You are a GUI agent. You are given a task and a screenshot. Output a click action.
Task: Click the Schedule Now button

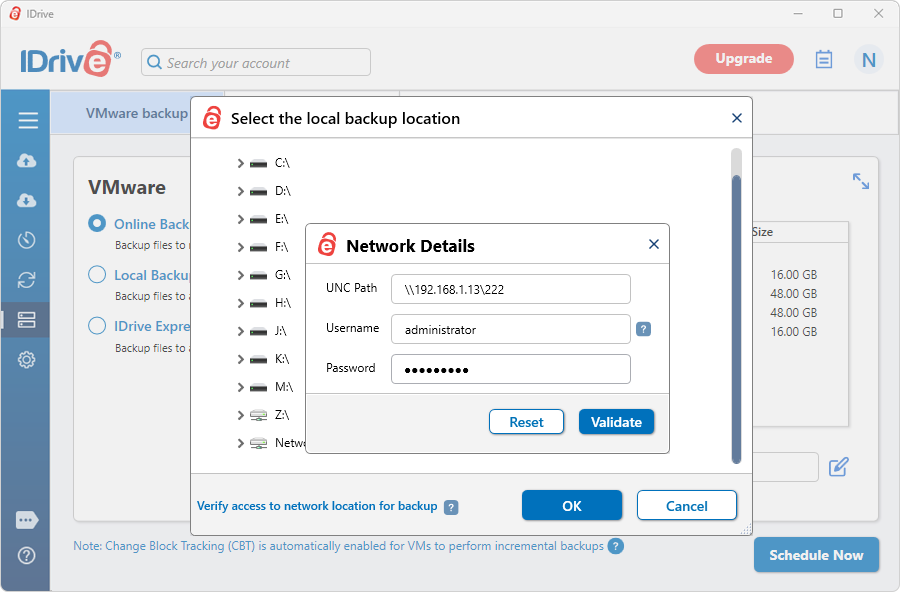816,555
